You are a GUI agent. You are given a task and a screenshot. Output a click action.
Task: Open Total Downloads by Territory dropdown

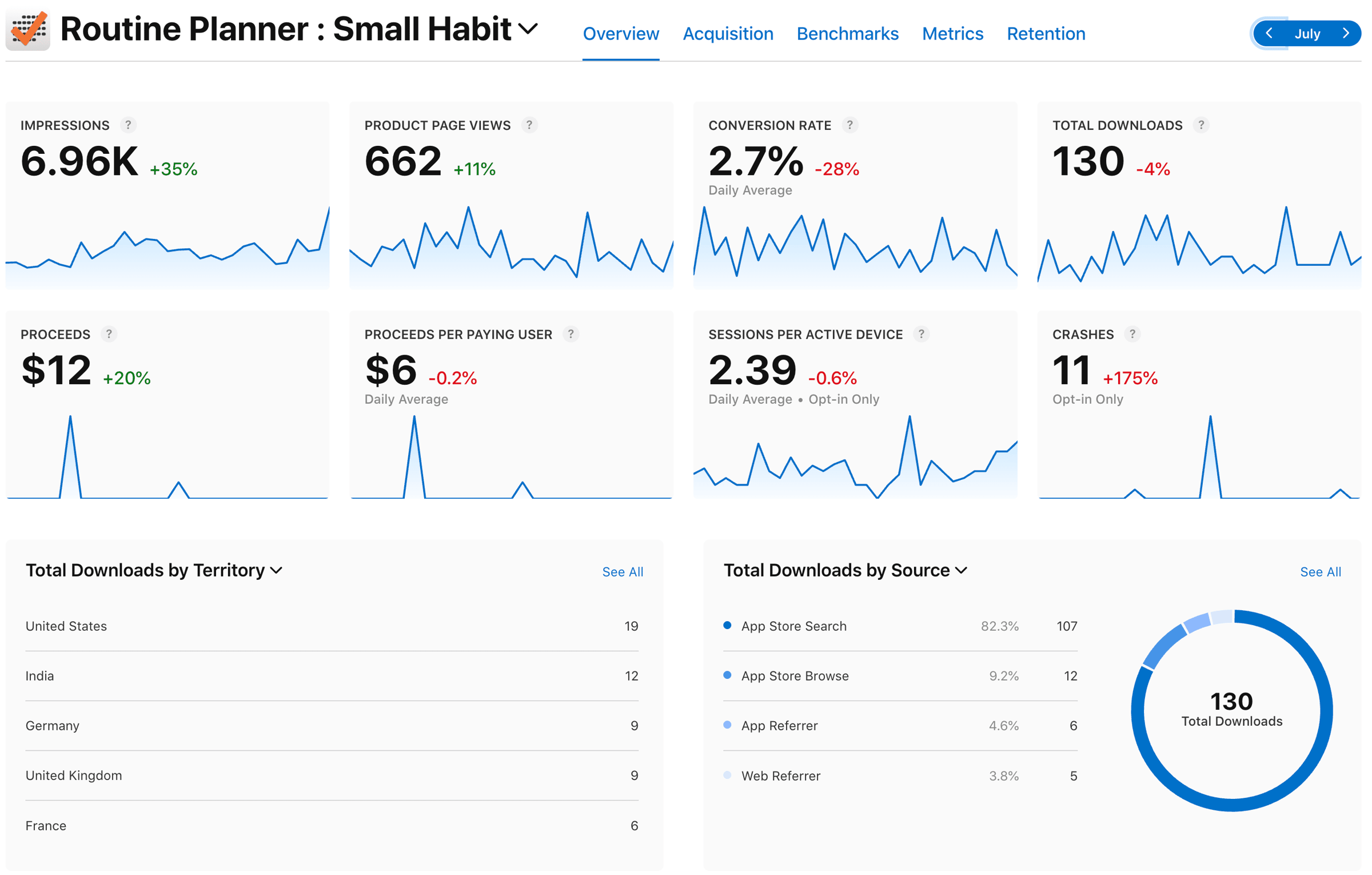[x=277, y=571]
